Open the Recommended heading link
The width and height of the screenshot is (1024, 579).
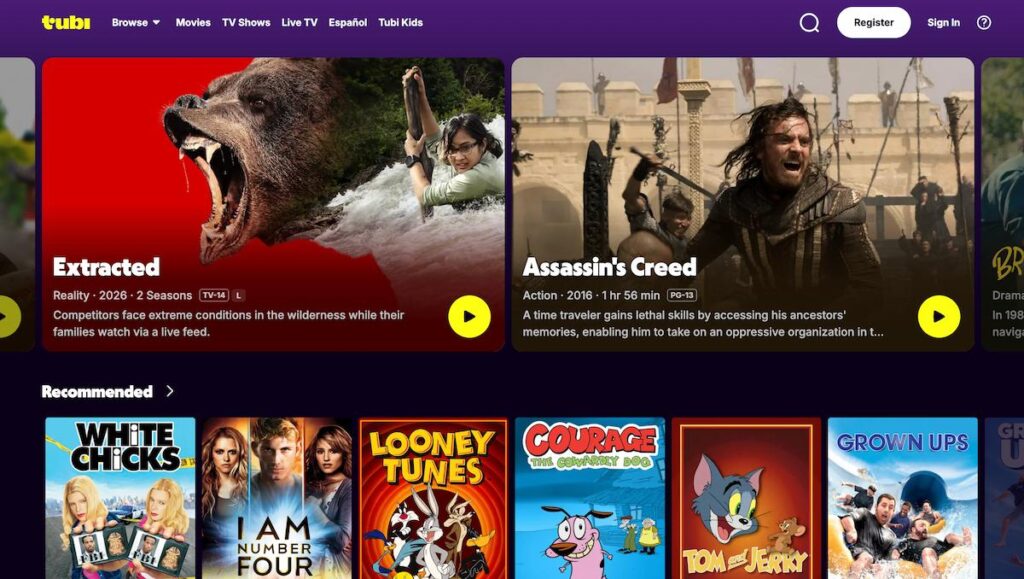point(97,392)
